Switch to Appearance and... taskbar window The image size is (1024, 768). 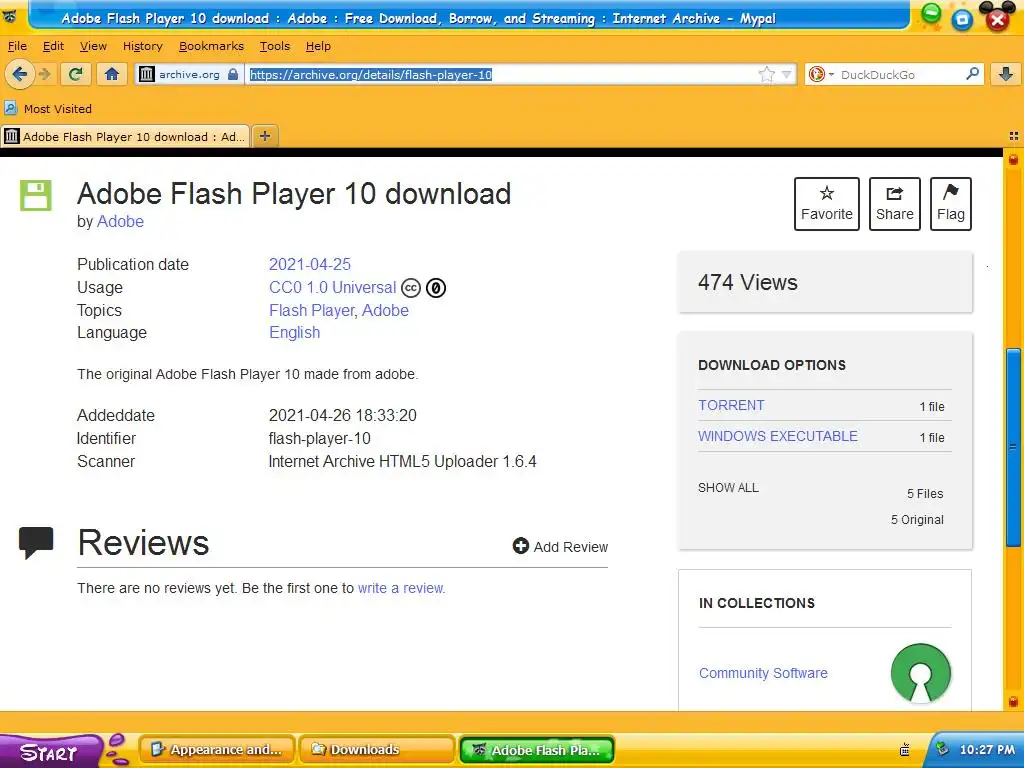[x=217, y=750]
